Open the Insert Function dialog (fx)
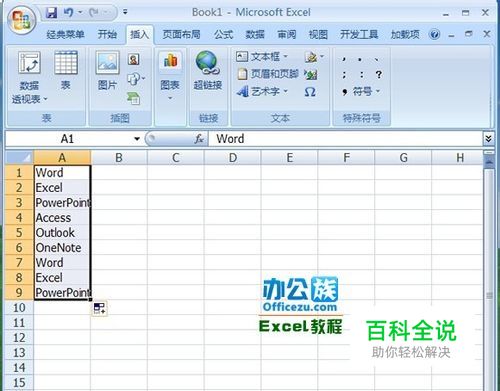Screen dimensions: 500x391 coord(199,139)
